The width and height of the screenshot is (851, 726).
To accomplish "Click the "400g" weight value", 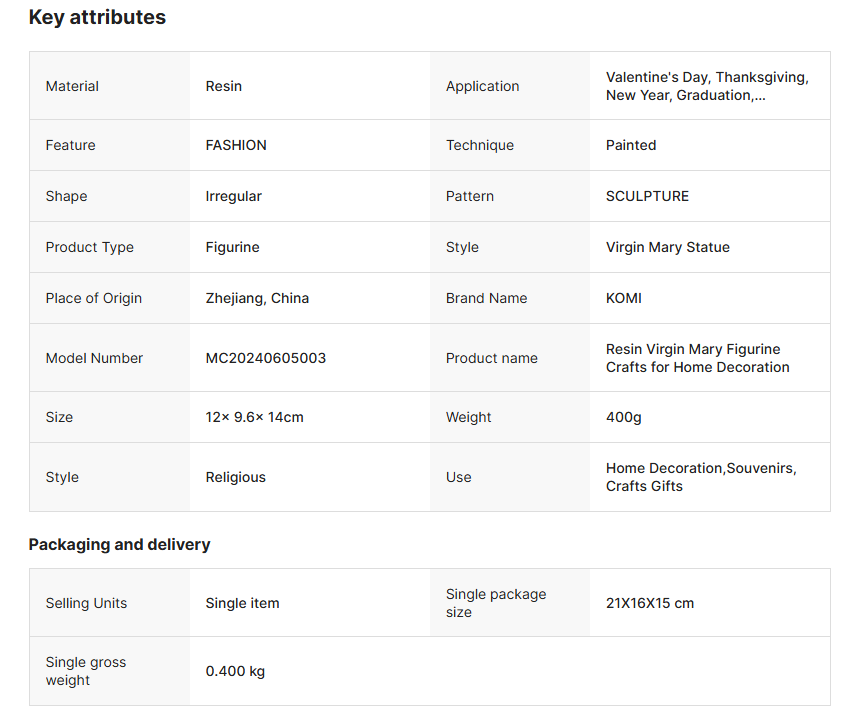I will click(x=624, y=417).
